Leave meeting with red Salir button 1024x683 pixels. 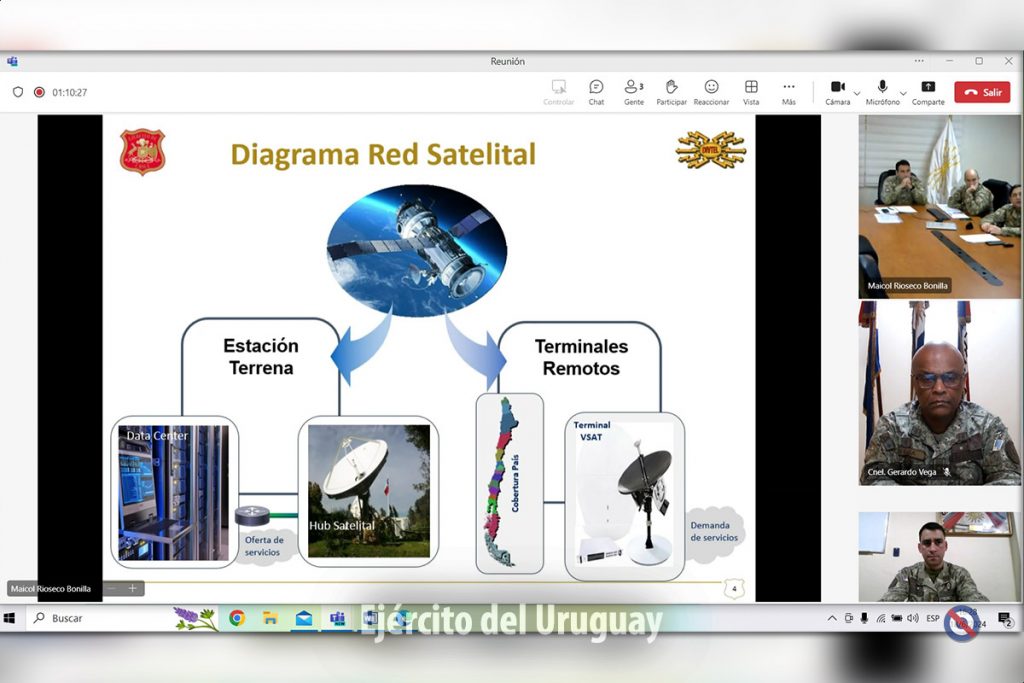tap(982, 92)
